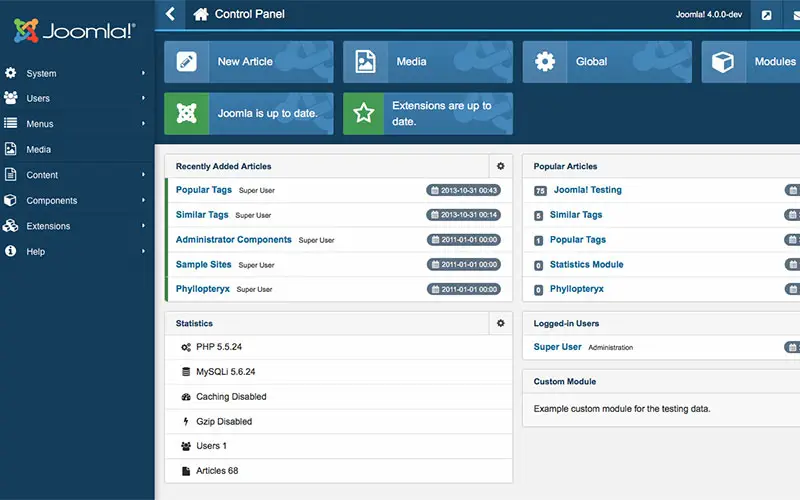Click the Help info icon in sidebar
Screen dimensions: 800x500
pyautogui.click(x=11, y=251)
